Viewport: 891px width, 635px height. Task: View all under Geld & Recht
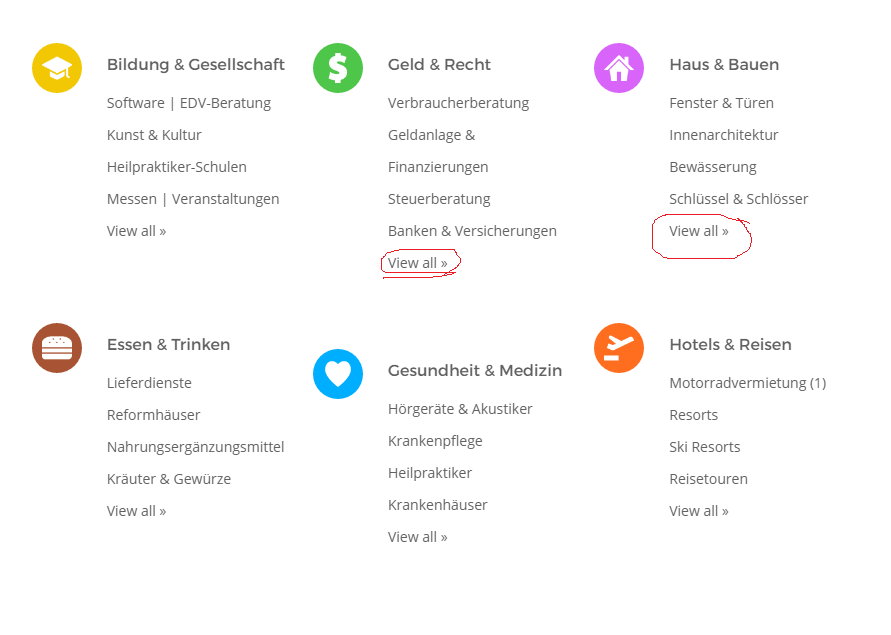418,263
